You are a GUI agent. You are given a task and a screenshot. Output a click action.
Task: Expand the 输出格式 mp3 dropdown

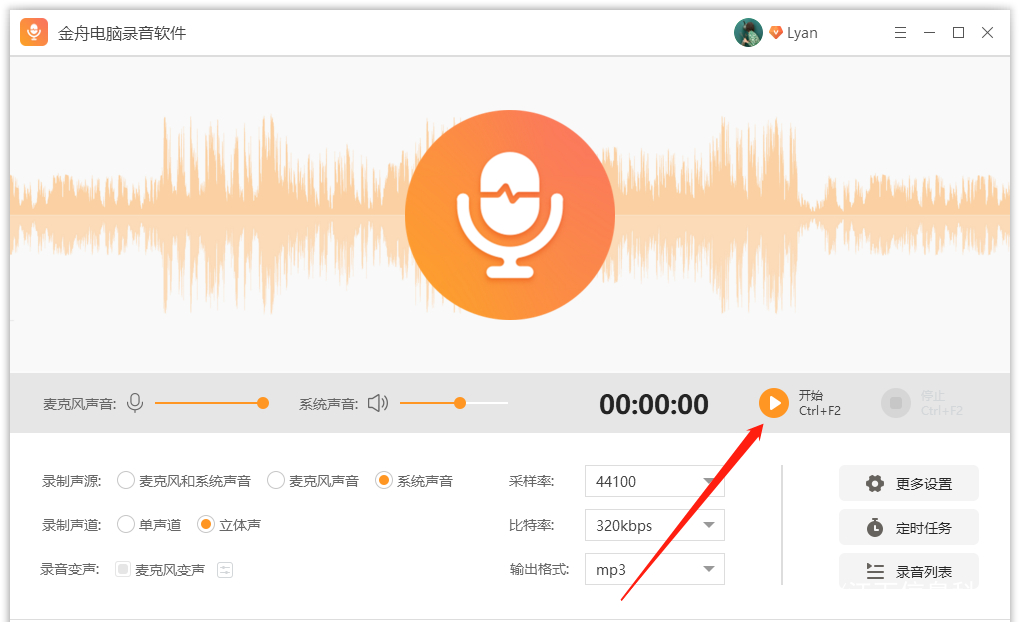(654, 569)
